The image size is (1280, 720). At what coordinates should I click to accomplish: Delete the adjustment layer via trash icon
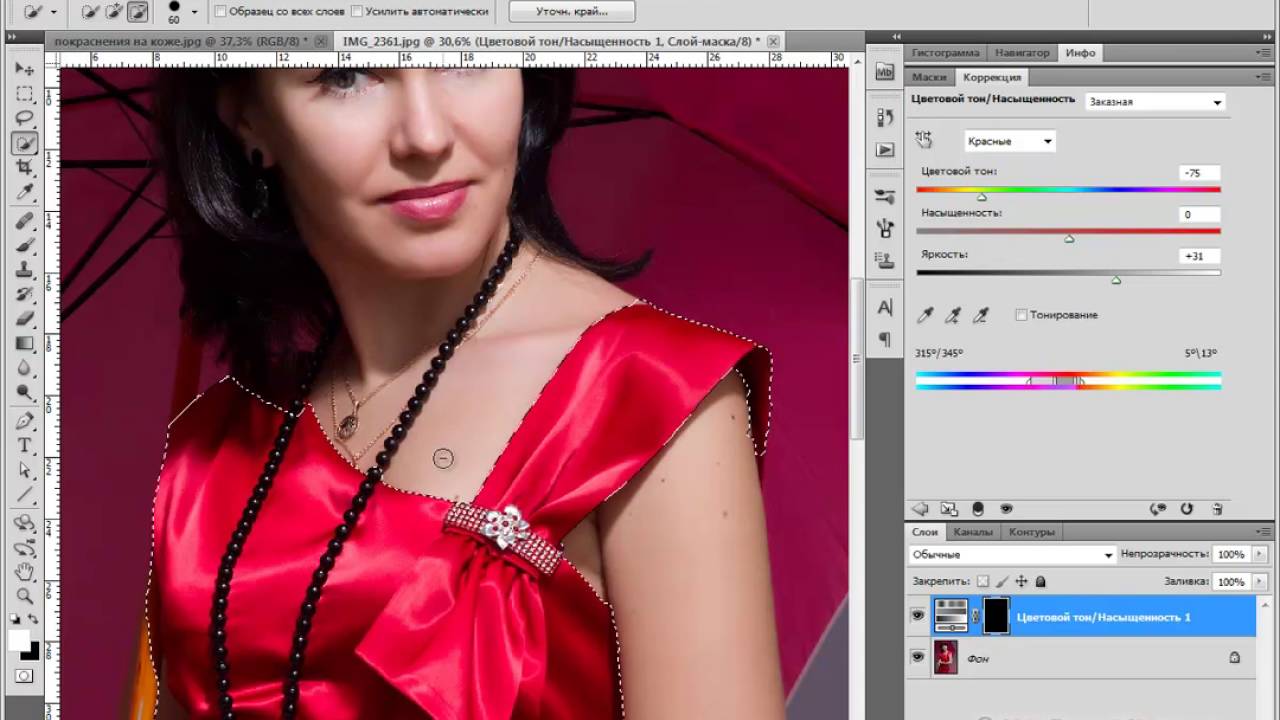[1217, 509]
